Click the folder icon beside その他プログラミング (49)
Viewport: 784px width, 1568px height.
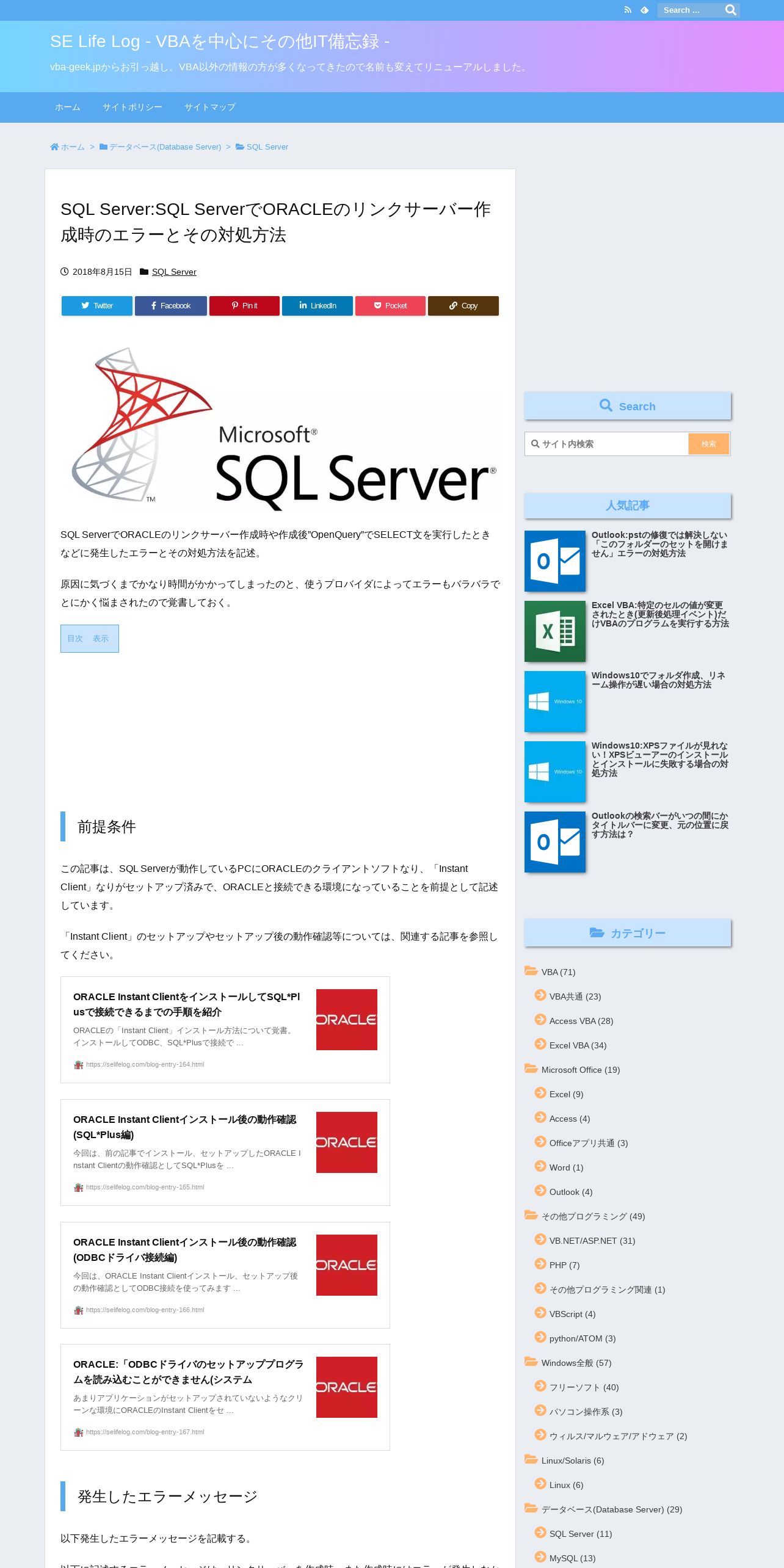click(x=531, y=1215)
